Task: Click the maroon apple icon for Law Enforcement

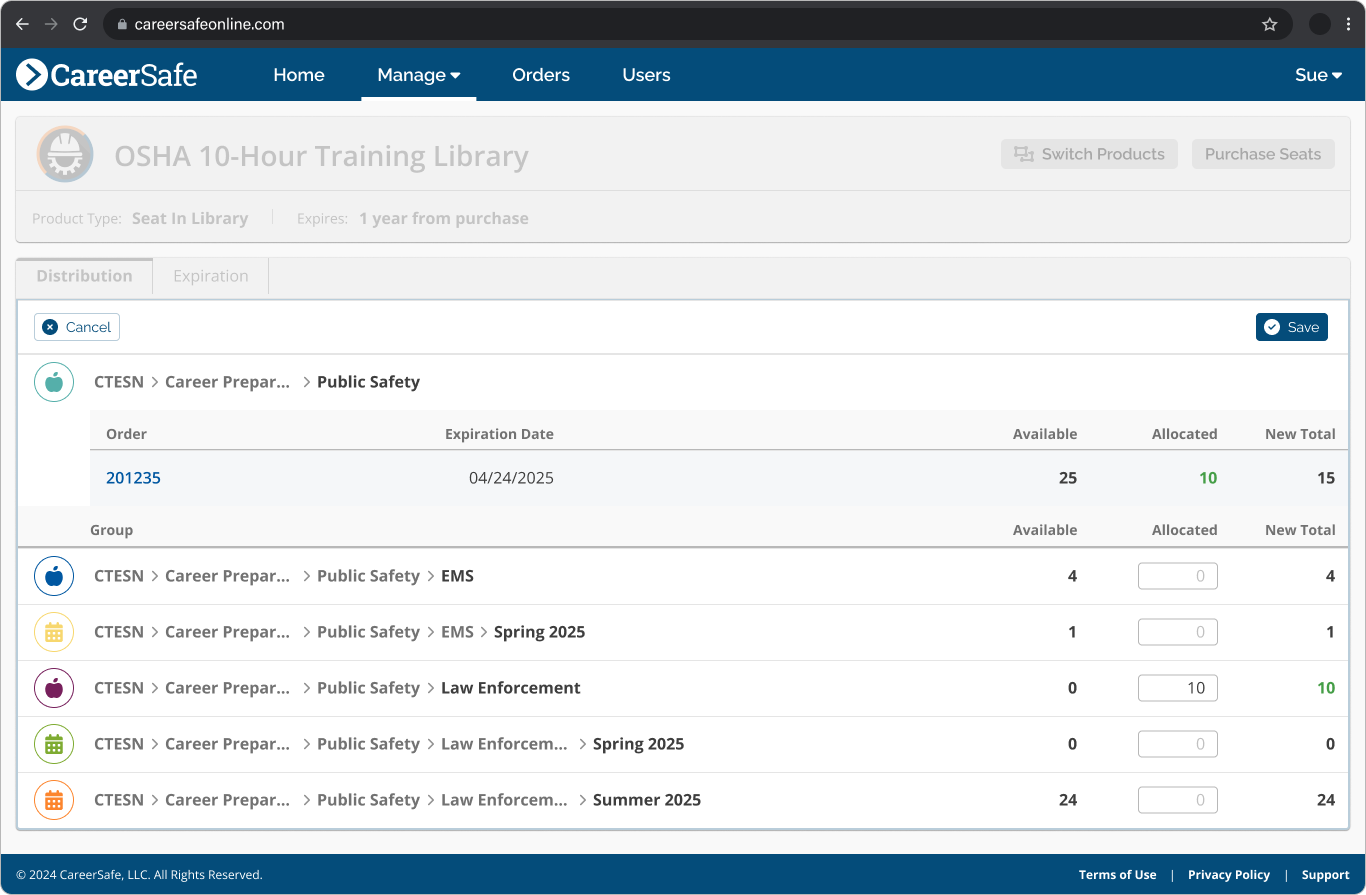Action: click(x=54, y=688)
